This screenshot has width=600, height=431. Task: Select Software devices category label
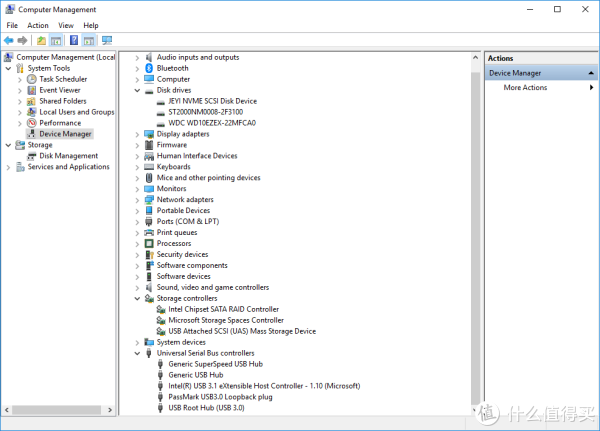coord(183,276)
